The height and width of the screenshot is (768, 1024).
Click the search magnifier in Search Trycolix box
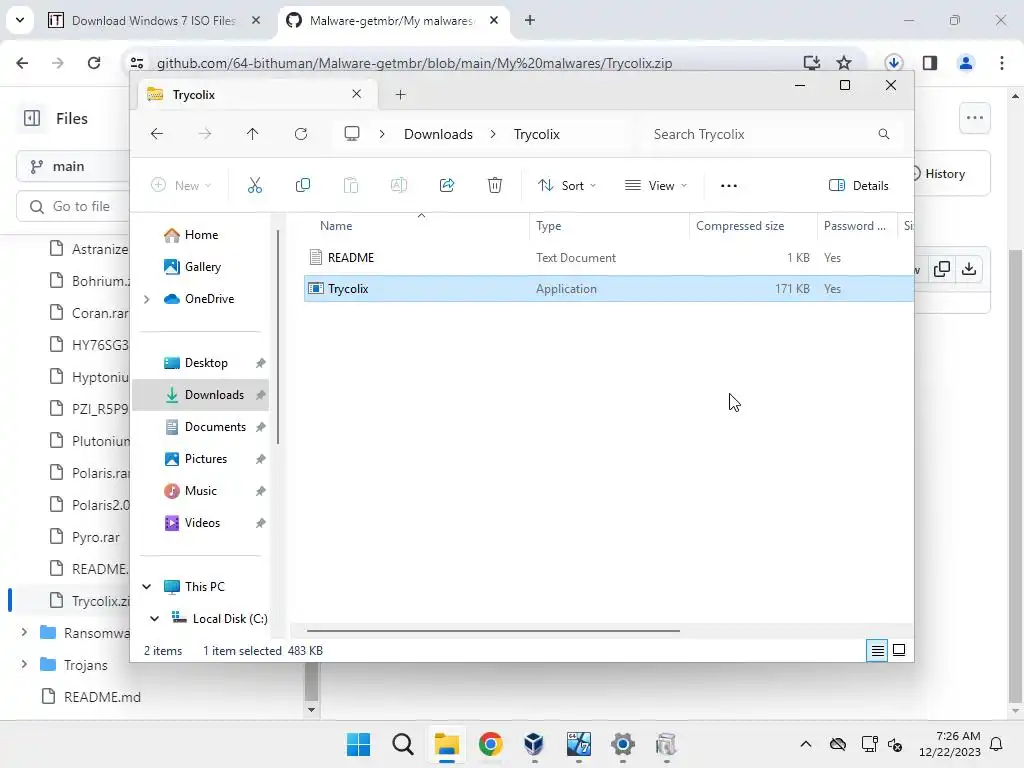pyautogui.click(x=884, y=134)
